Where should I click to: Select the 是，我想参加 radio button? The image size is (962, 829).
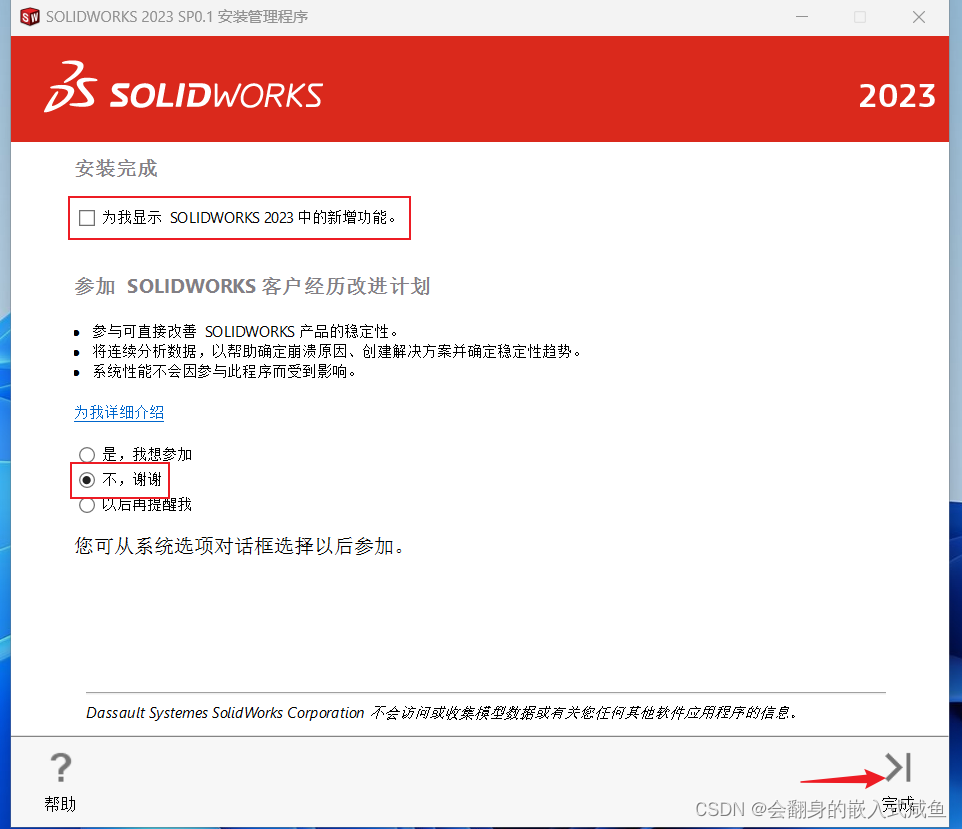tap(87, 455)
